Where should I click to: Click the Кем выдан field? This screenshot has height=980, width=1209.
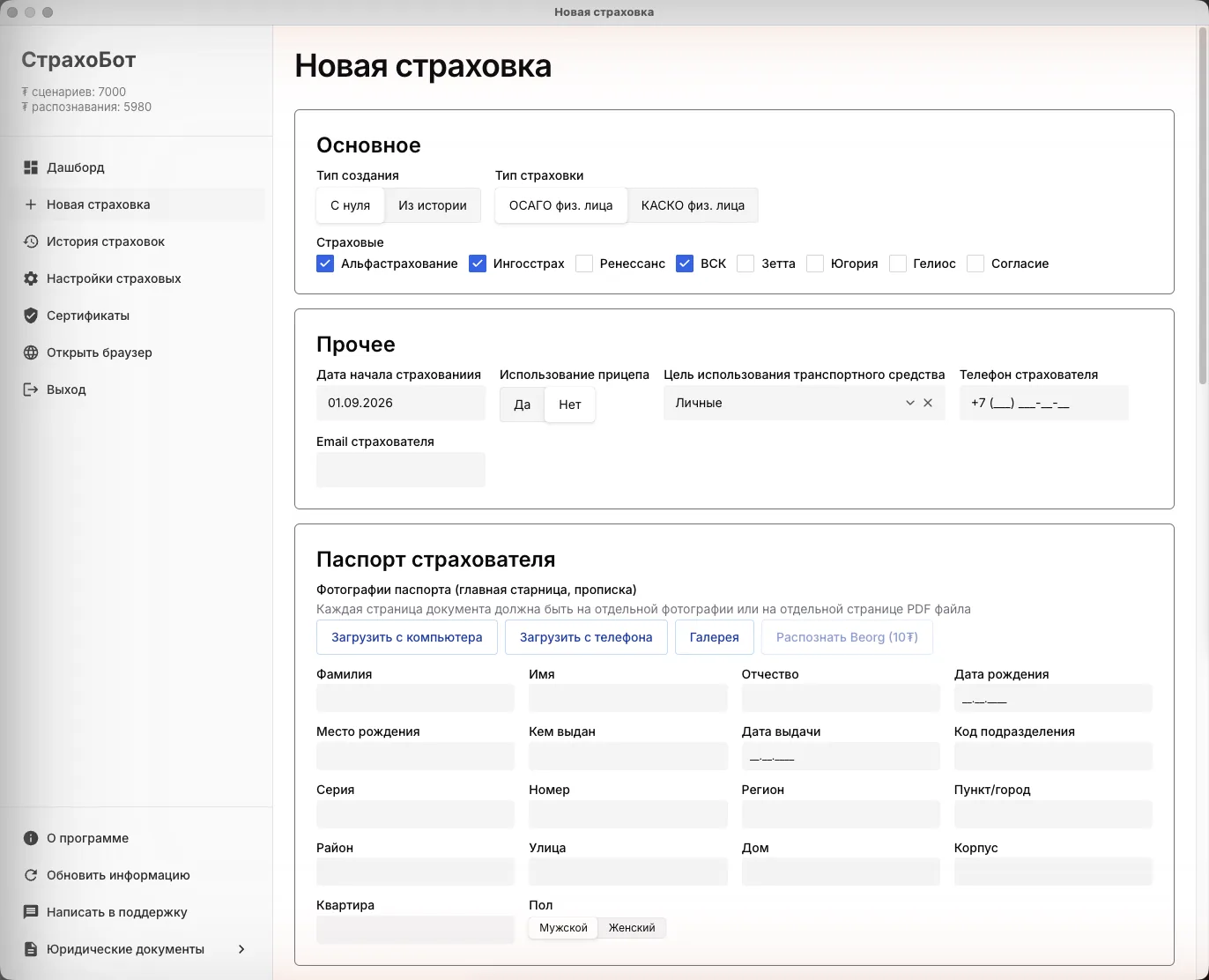pos(628,756)
